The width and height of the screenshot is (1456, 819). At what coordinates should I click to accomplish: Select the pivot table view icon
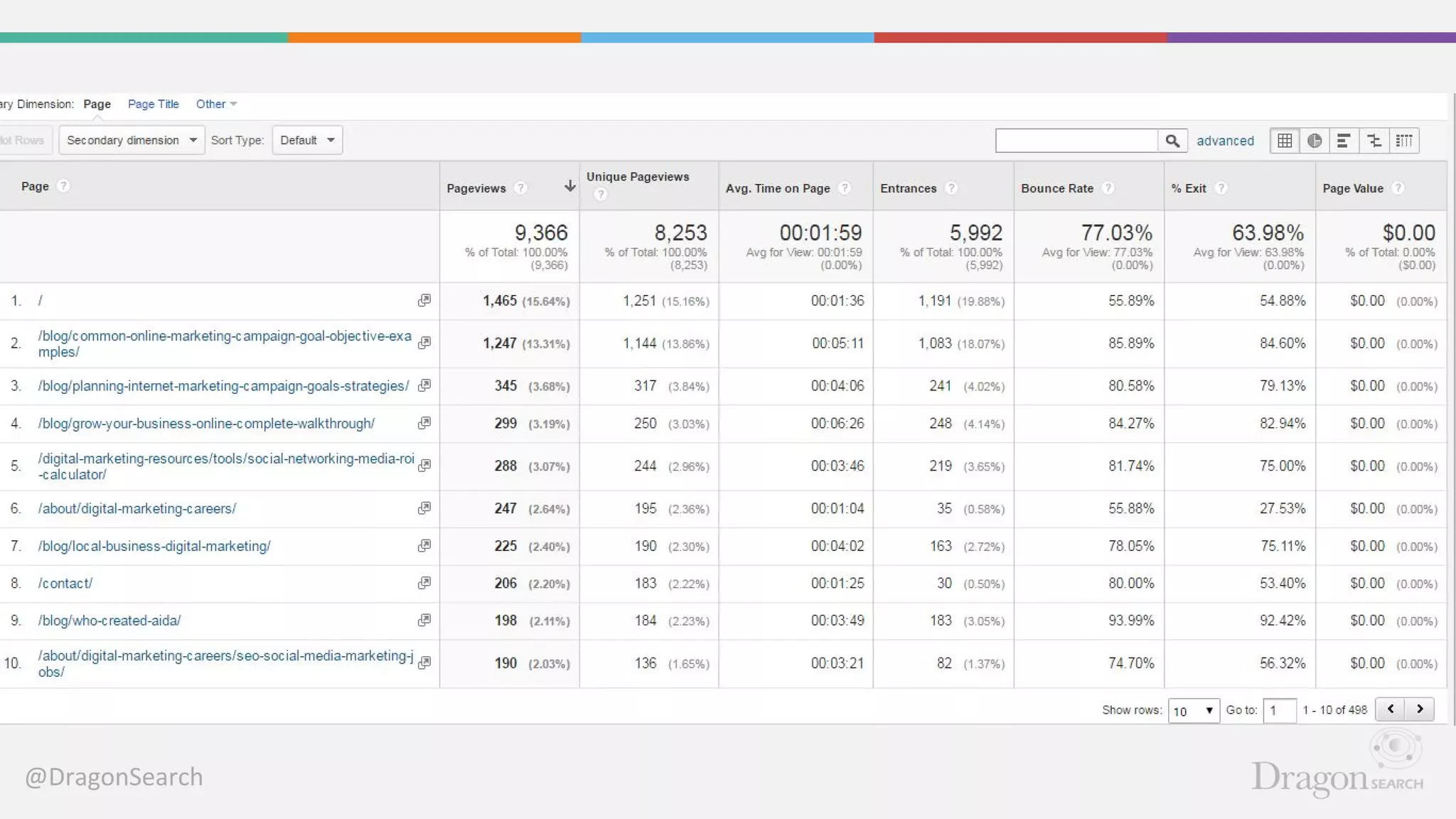(x=1404, y=141)
